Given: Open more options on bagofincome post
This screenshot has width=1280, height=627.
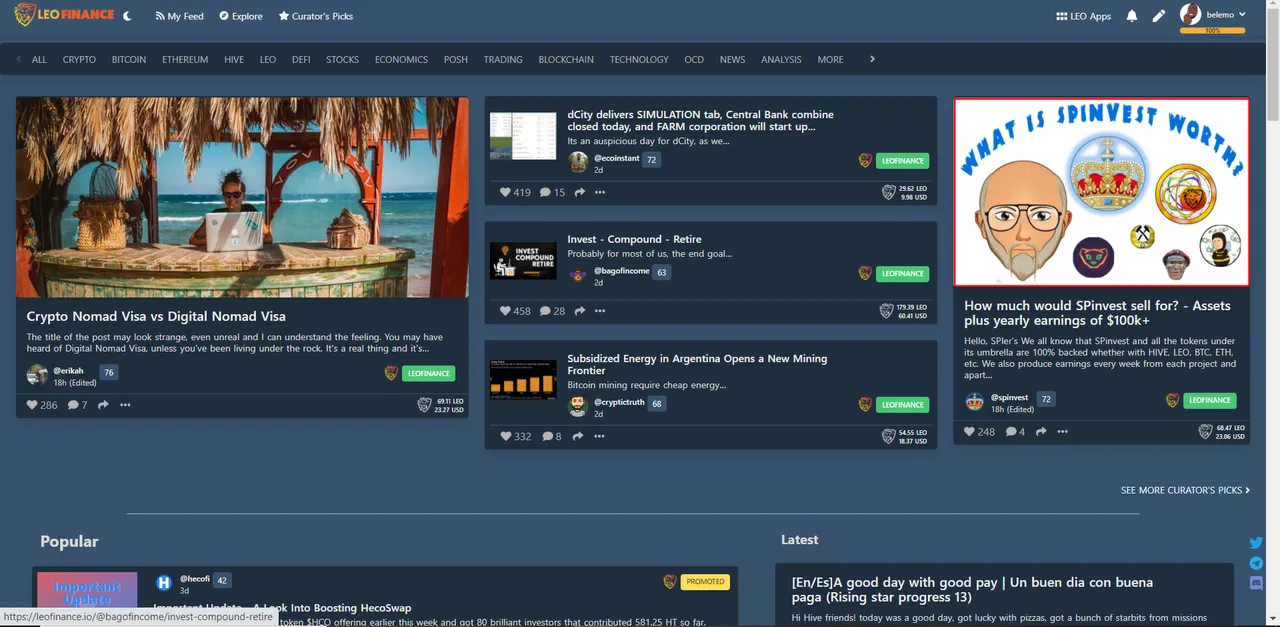Looking at the screenshot, I should 600,311.
